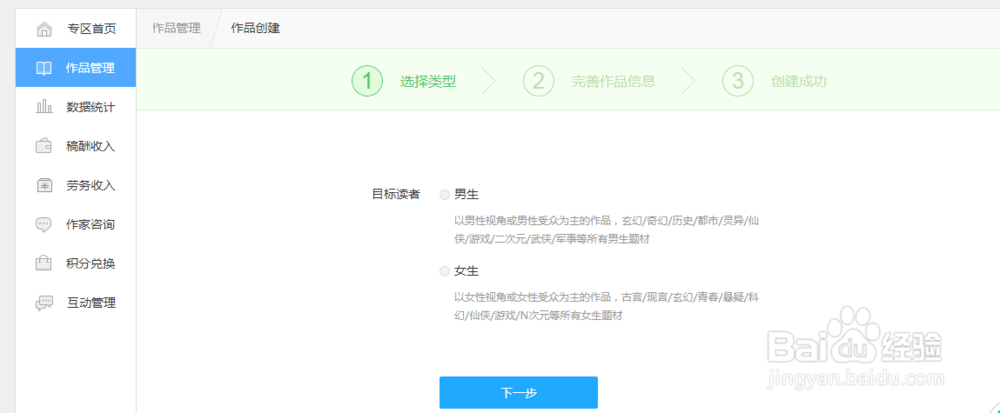
Task: Click the step 3 circle icon
Action: coord(738,82)
